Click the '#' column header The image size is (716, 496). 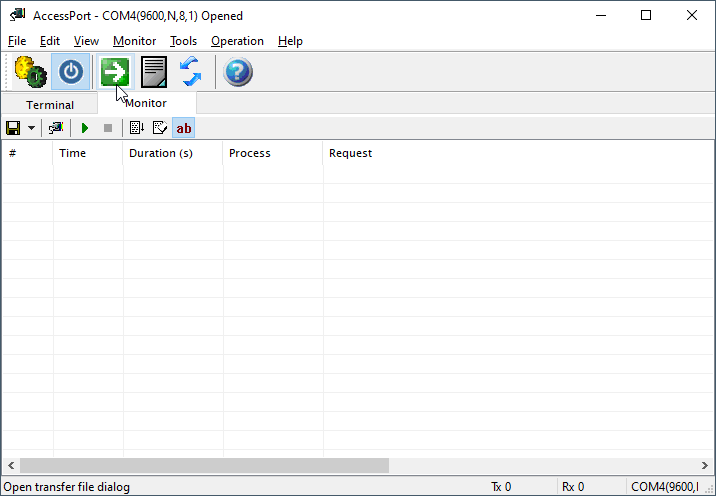[27, 153]
